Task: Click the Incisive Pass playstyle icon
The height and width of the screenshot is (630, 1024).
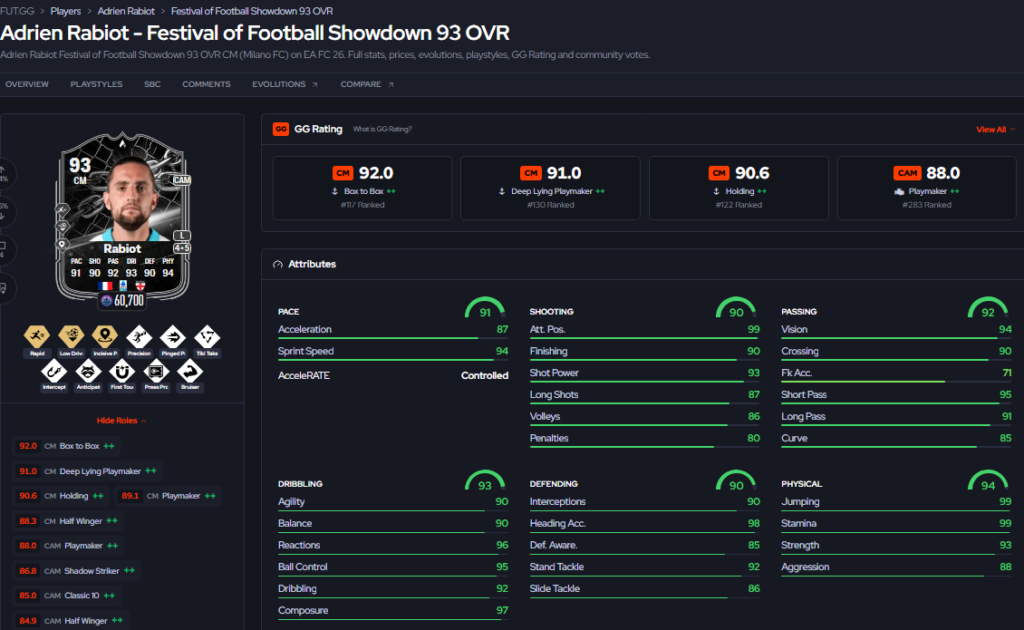Action: (x=104, y=337)
